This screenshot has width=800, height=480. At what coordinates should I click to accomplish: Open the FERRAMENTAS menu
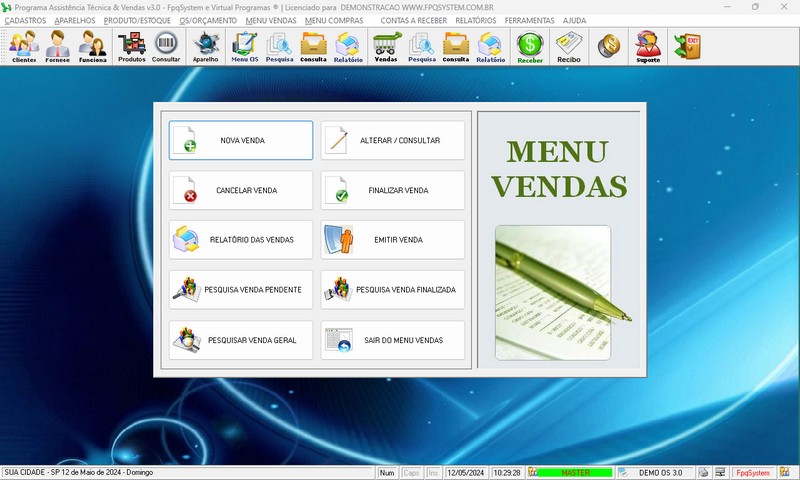[529, 20]
